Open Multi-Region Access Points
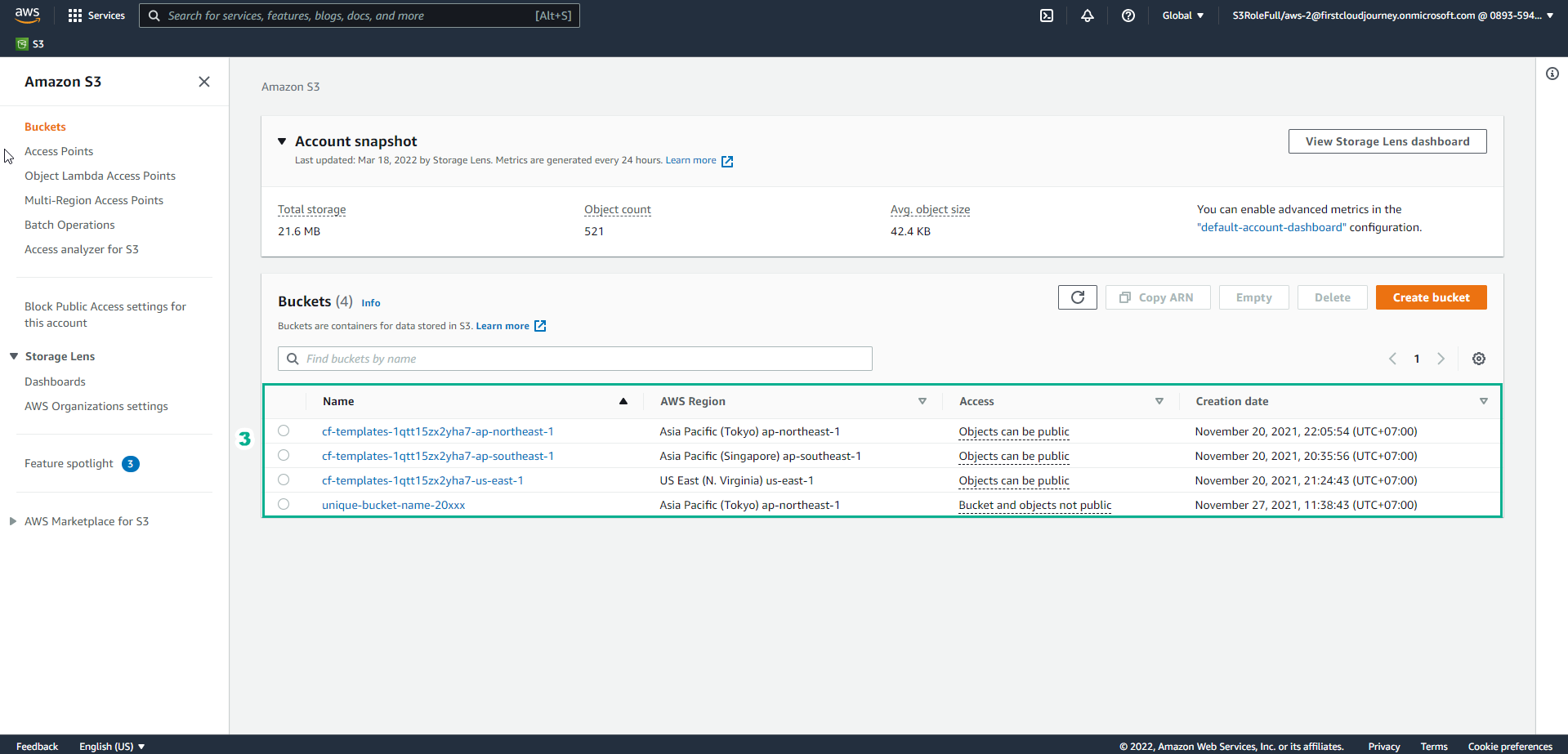The image size is (1568, 754). [x=94, y=200]
